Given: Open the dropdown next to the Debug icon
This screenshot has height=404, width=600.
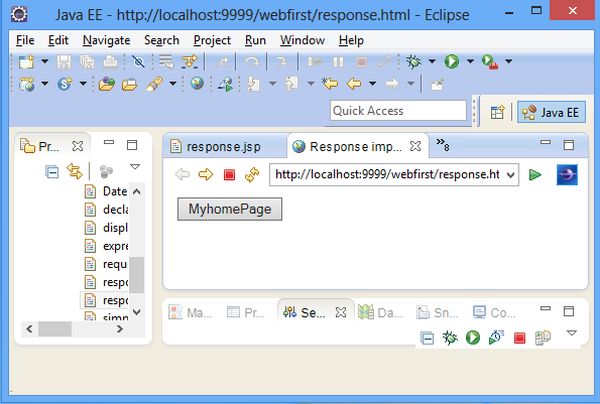Looking at the screenshot, I should (x=432, y=61).
